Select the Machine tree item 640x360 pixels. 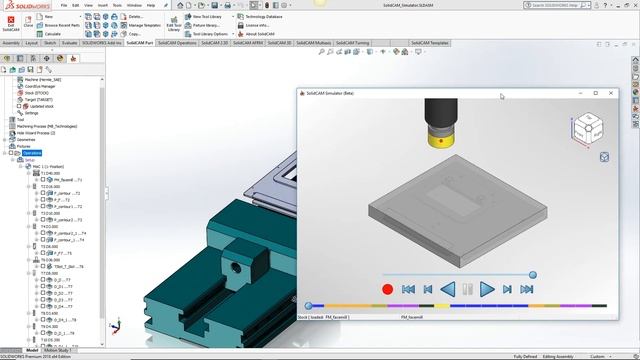pyautogui.click(x=43, y=80)
